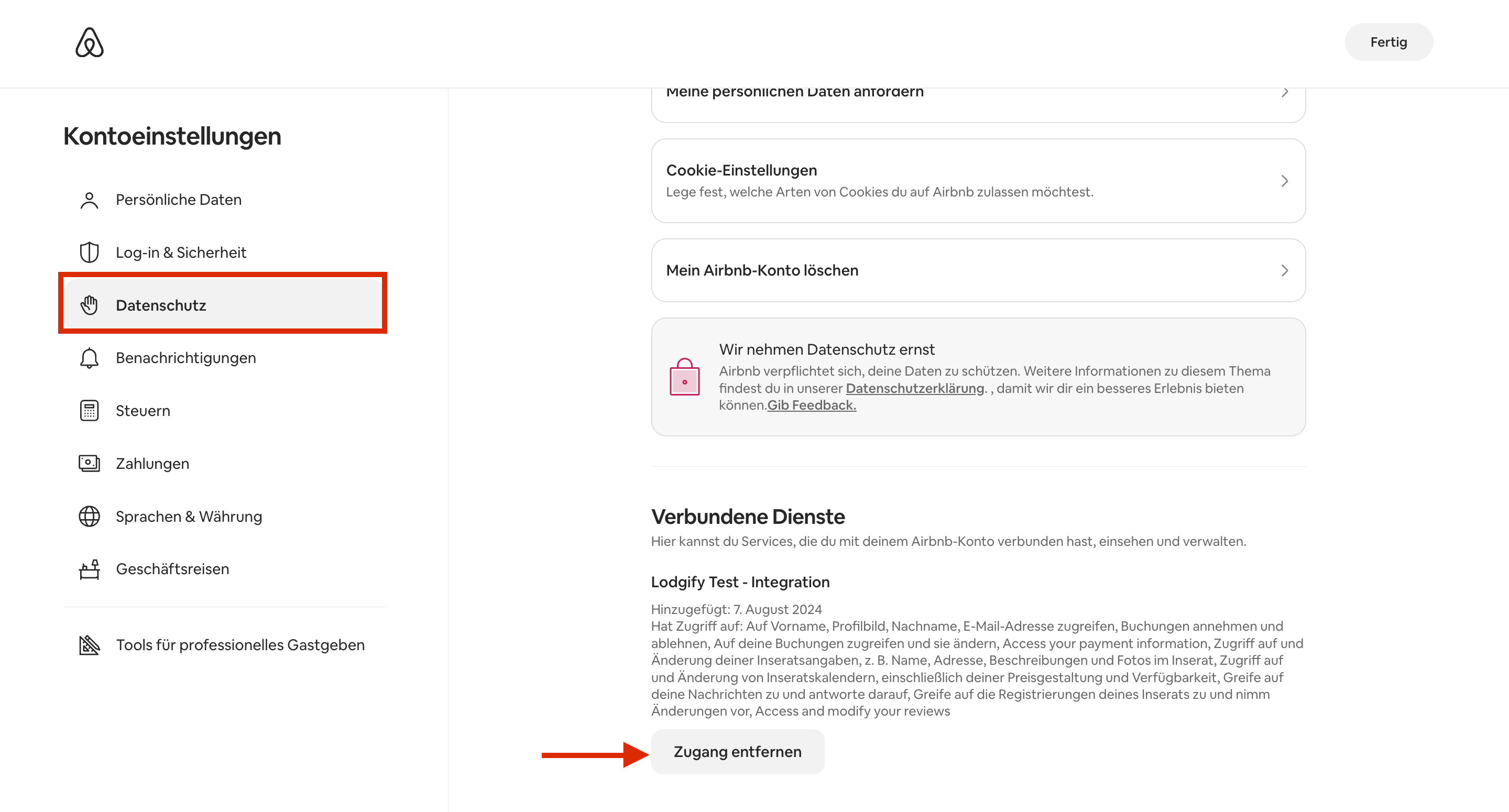Viewport: 1509px width, 812px height.
Task: Expand the Cookie-Einstellungen chevron
Action: (x=1284, y=181)
